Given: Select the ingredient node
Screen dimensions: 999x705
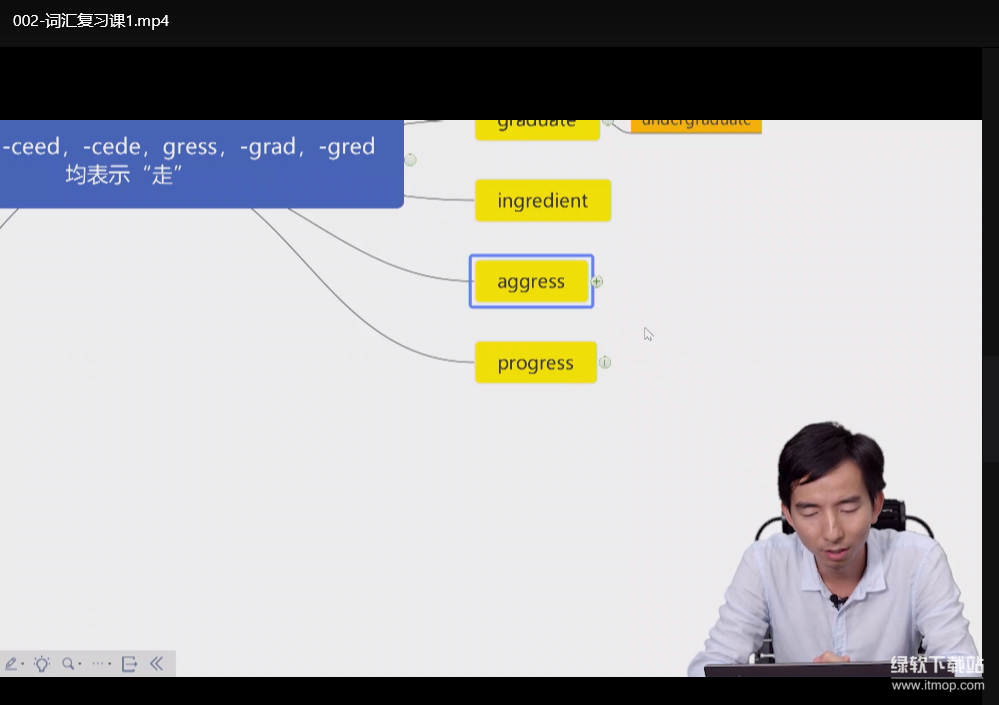Looking at the screenshot, I should (x=542, y=201).
